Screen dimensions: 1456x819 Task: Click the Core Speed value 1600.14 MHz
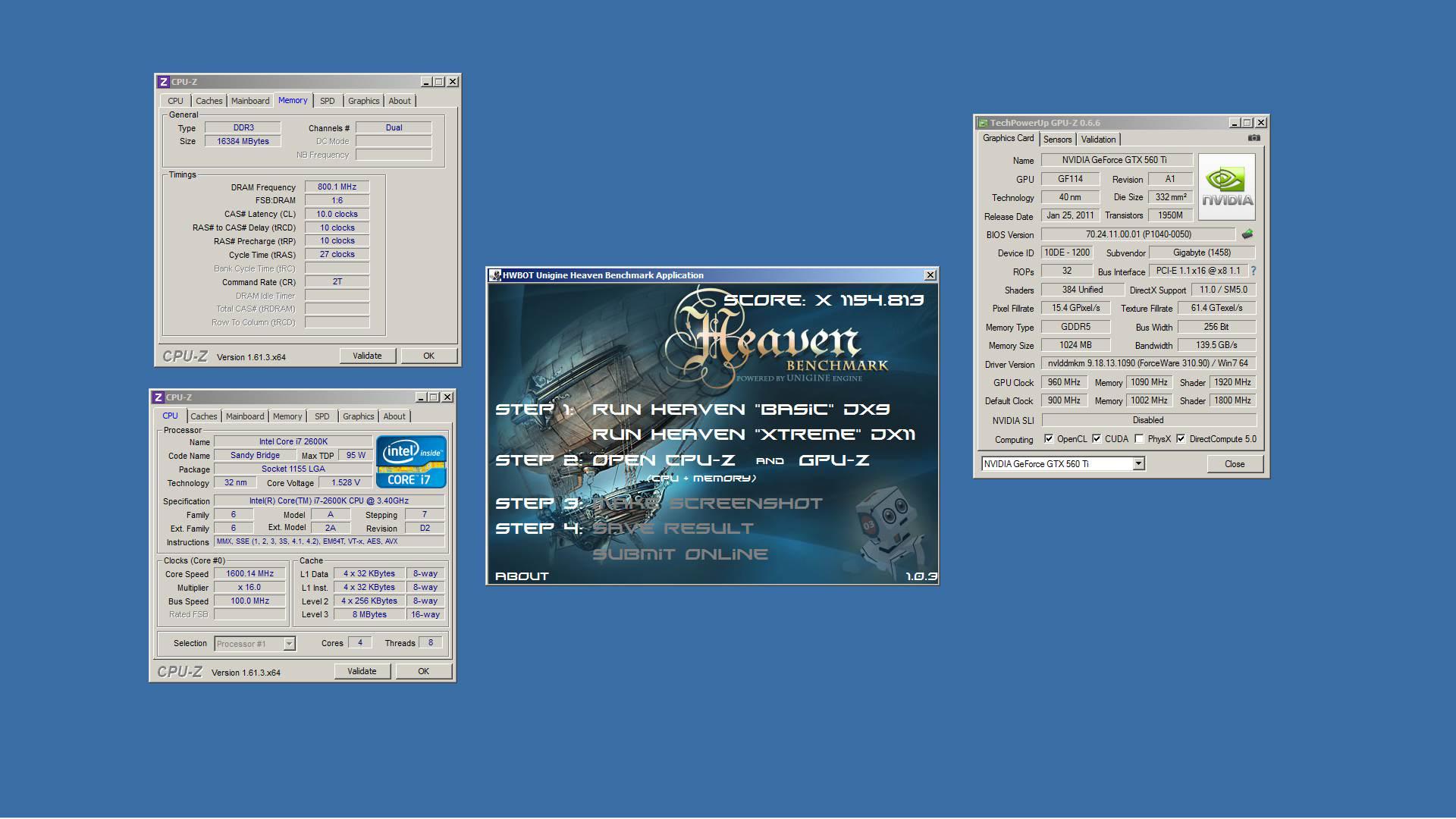pyautogui.click(x=250, y=574)
